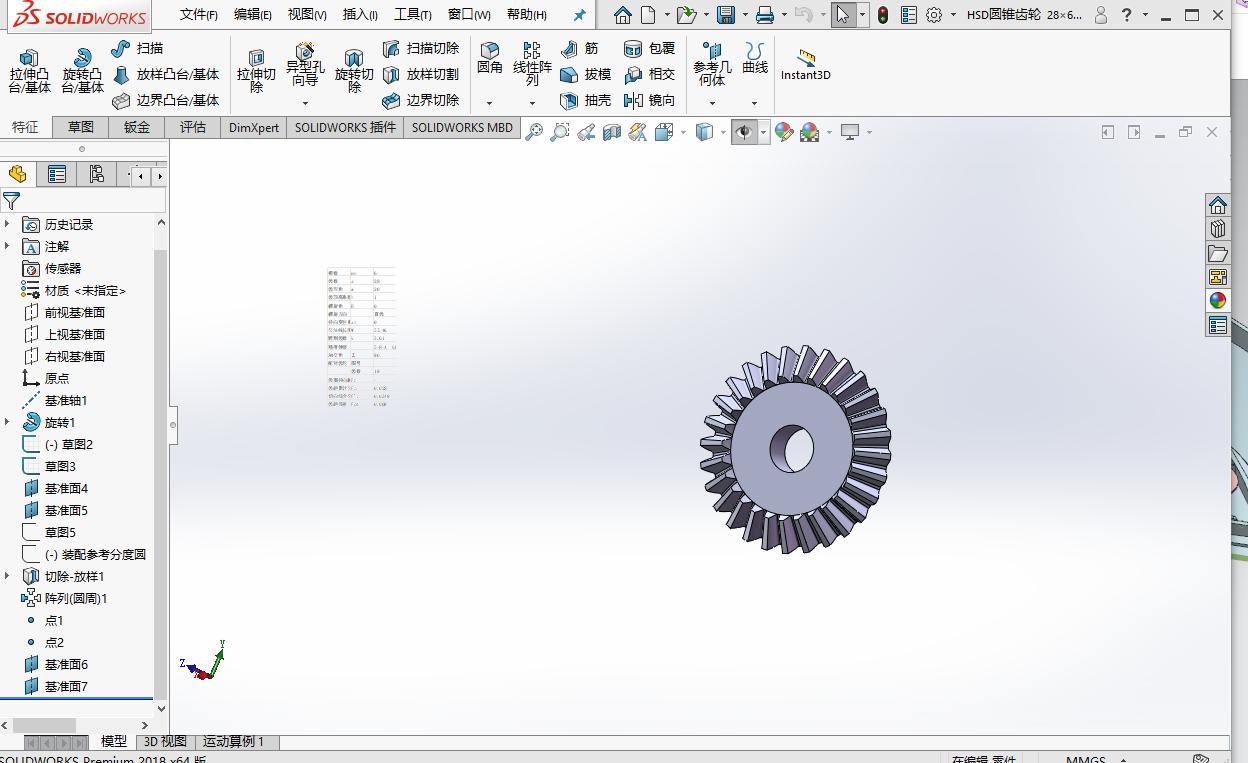Image resolution: width=1248 pixels, height=763 pixels.
Task: Click 边界凸台/基体 boundary boss tool
Action: click(x=165, y=100)
